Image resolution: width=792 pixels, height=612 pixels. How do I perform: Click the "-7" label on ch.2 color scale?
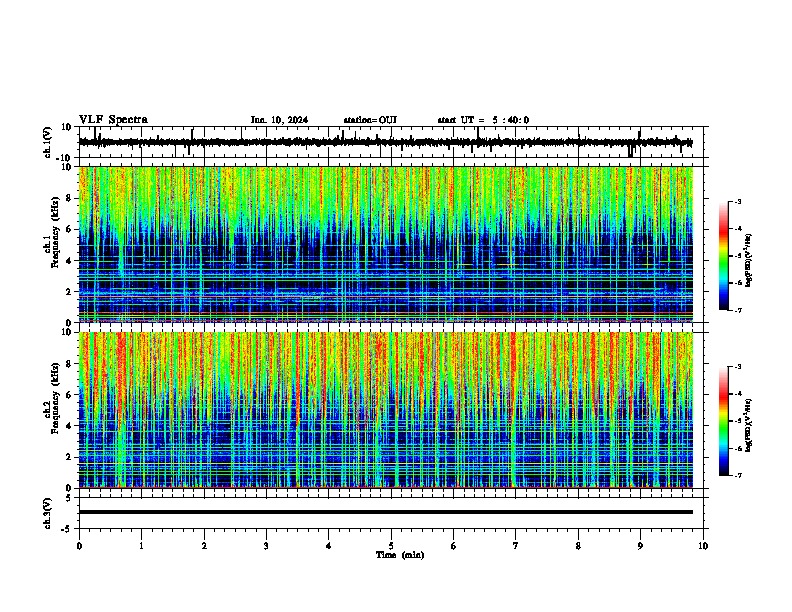(737, 475)
